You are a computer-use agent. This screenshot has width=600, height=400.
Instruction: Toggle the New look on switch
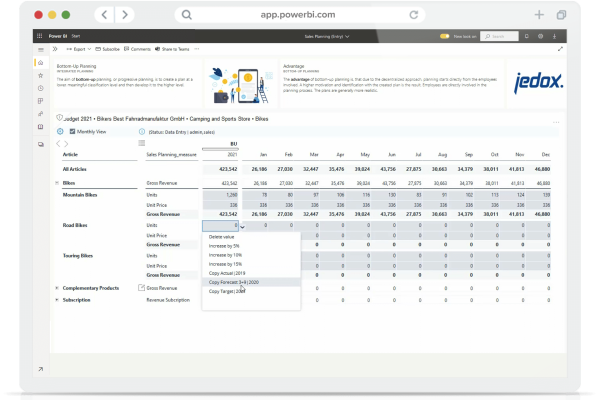tap(444, 36)
